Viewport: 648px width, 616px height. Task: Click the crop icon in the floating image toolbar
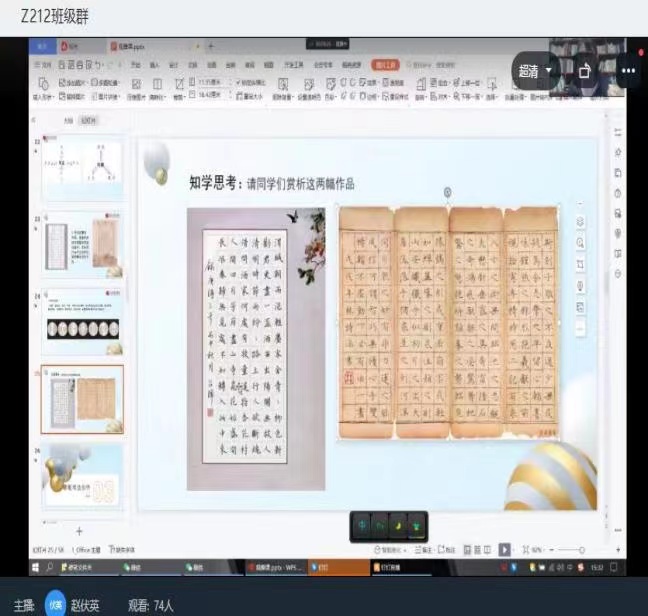pos(581,264)
